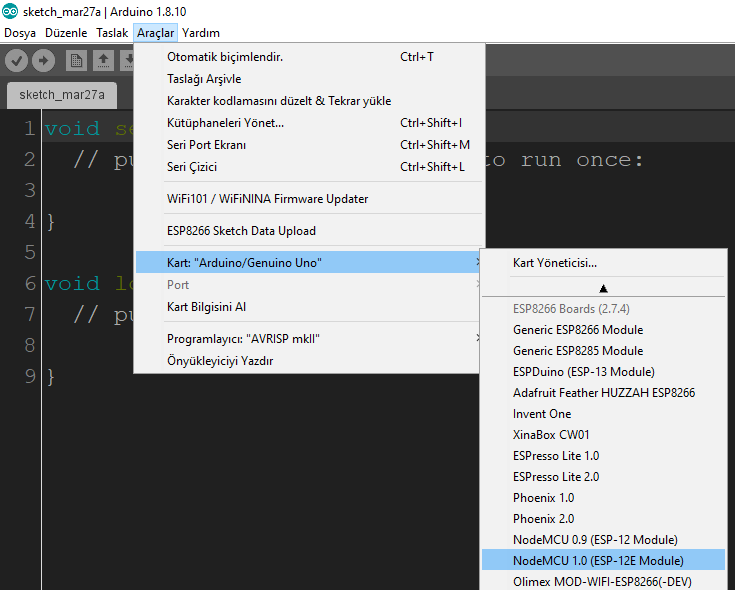Open WiFi101 / WiFiNINA Firmware Updater

[309, 199]
